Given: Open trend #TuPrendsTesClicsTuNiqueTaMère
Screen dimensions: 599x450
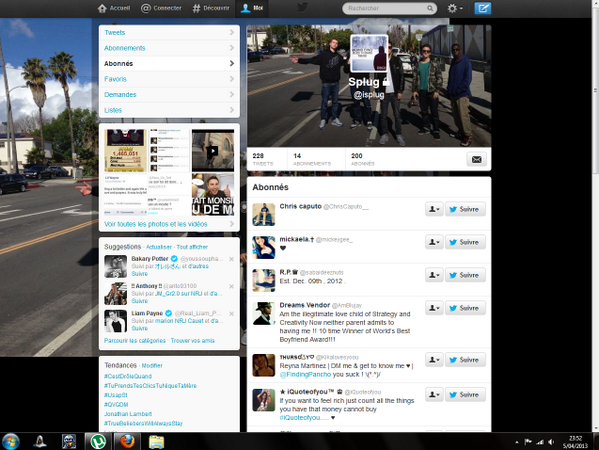Looking at the screenshot, I should tap(150, 386).
